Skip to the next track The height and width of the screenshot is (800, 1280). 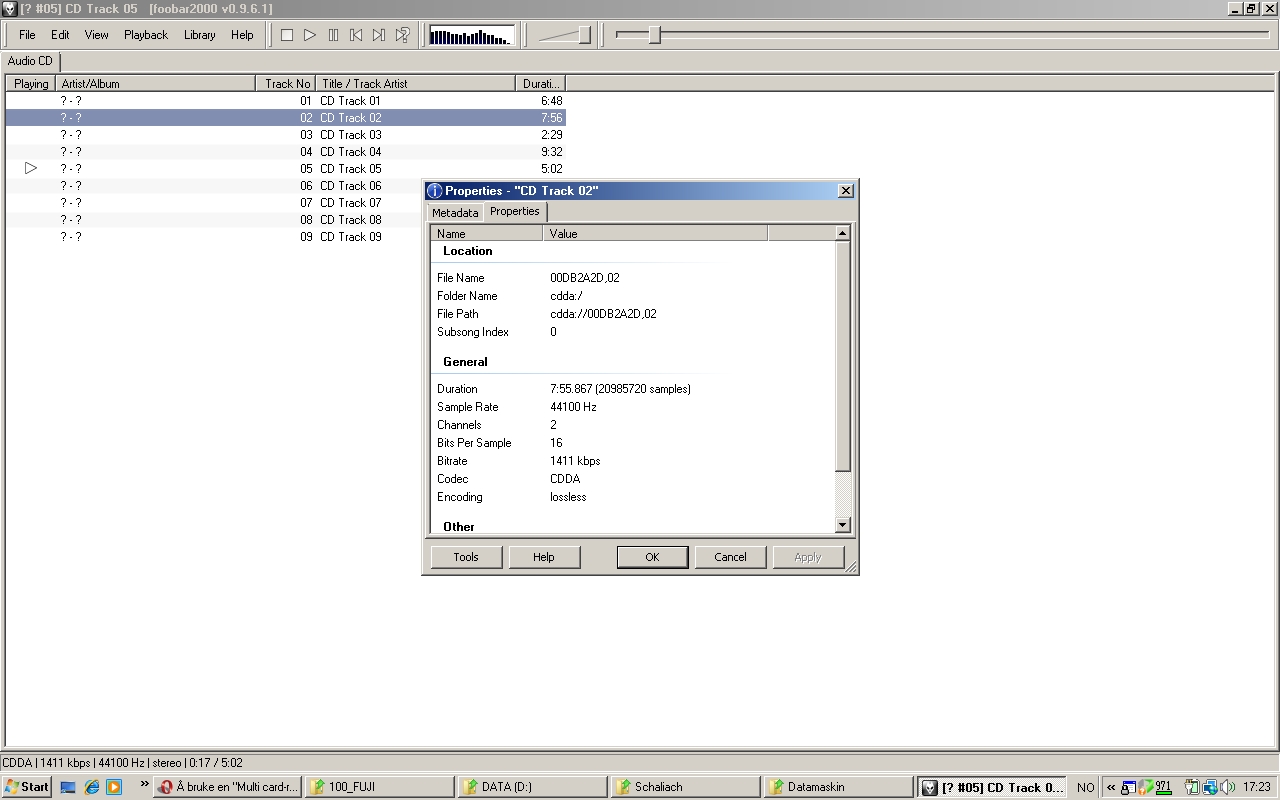379,35
